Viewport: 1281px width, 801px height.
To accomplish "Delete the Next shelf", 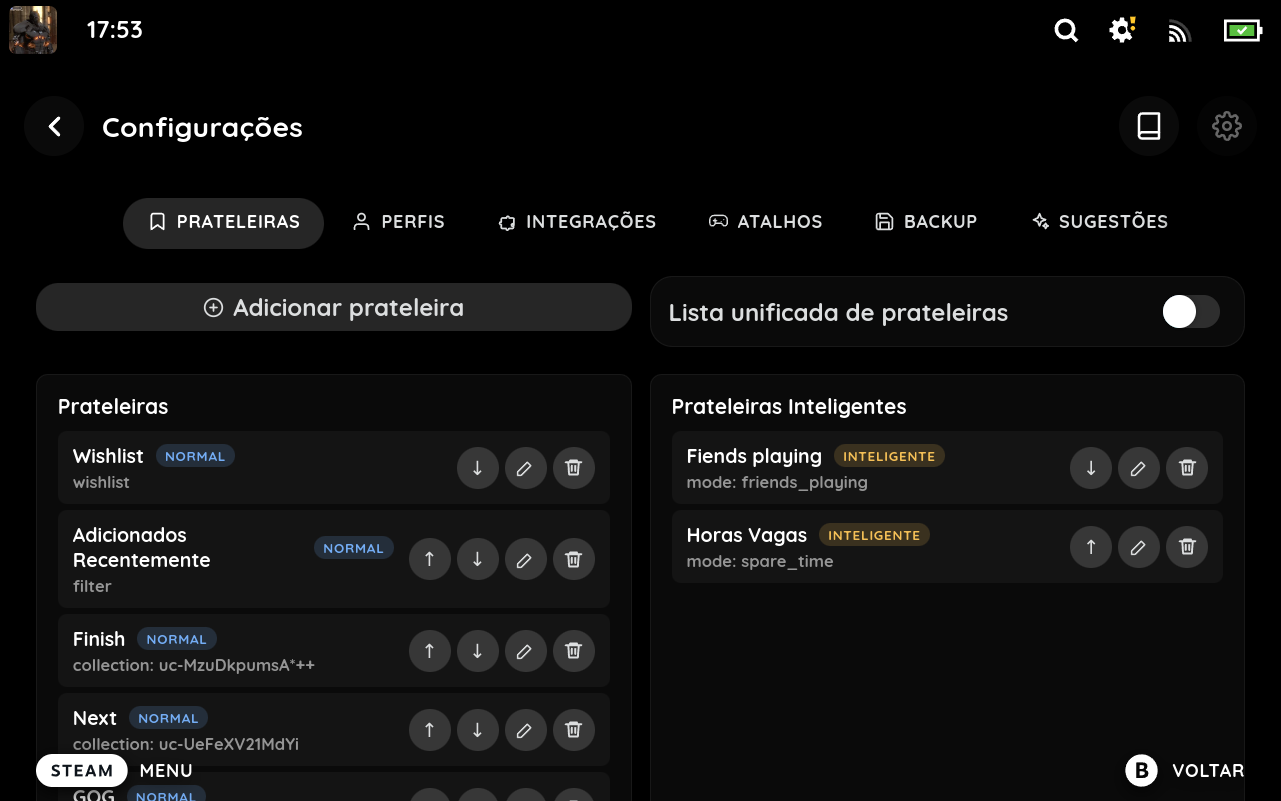I will (574, 730).
